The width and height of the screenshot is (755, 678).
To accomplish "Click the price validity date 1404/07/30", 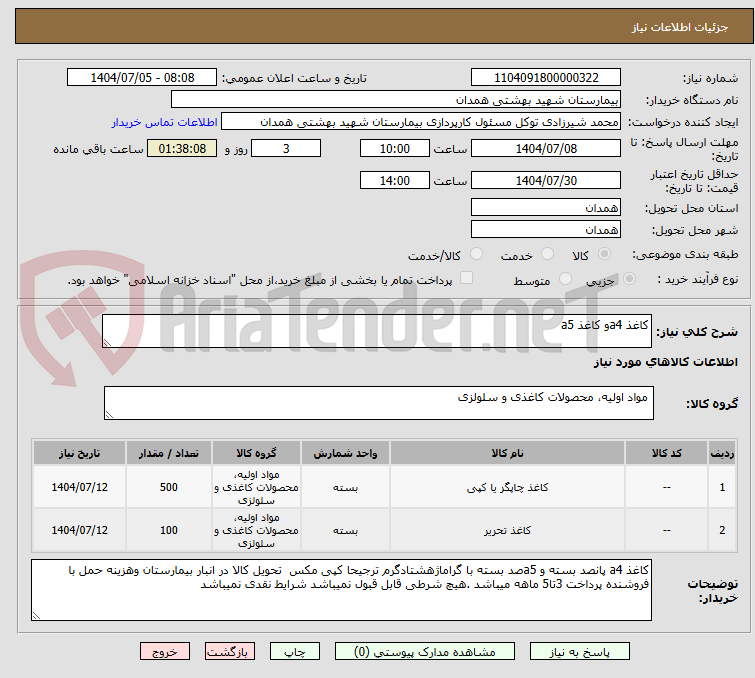I will 546,181.
